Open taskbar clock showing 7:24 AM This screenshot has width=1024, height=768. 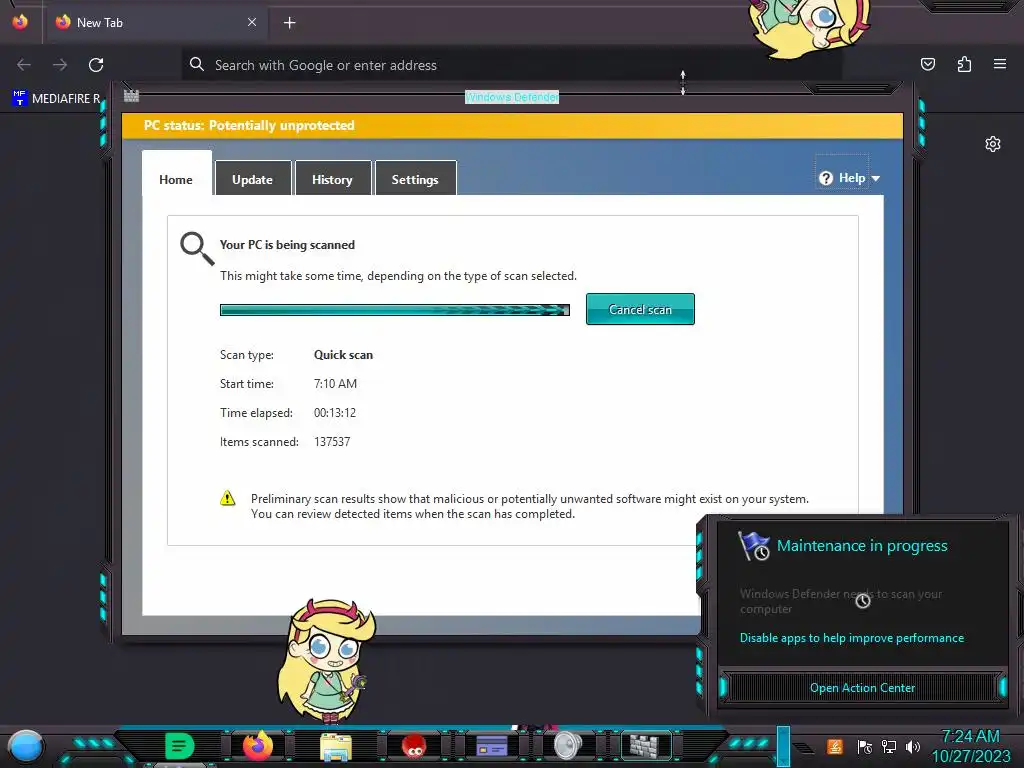pyautogui.click(x=970, y=746)
